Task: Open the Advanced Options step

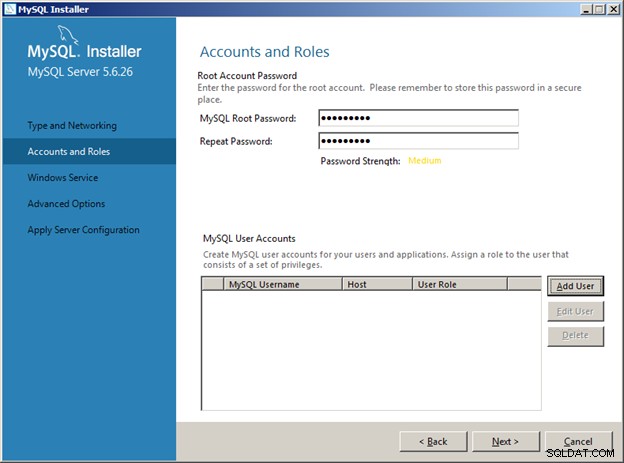Action: coord(66,204)
